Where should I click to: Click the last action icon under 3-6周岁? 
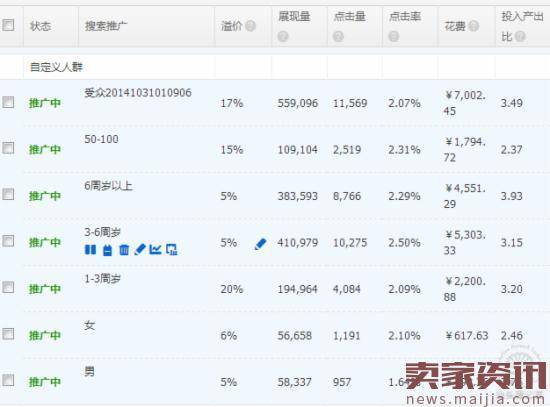(172, 249)
